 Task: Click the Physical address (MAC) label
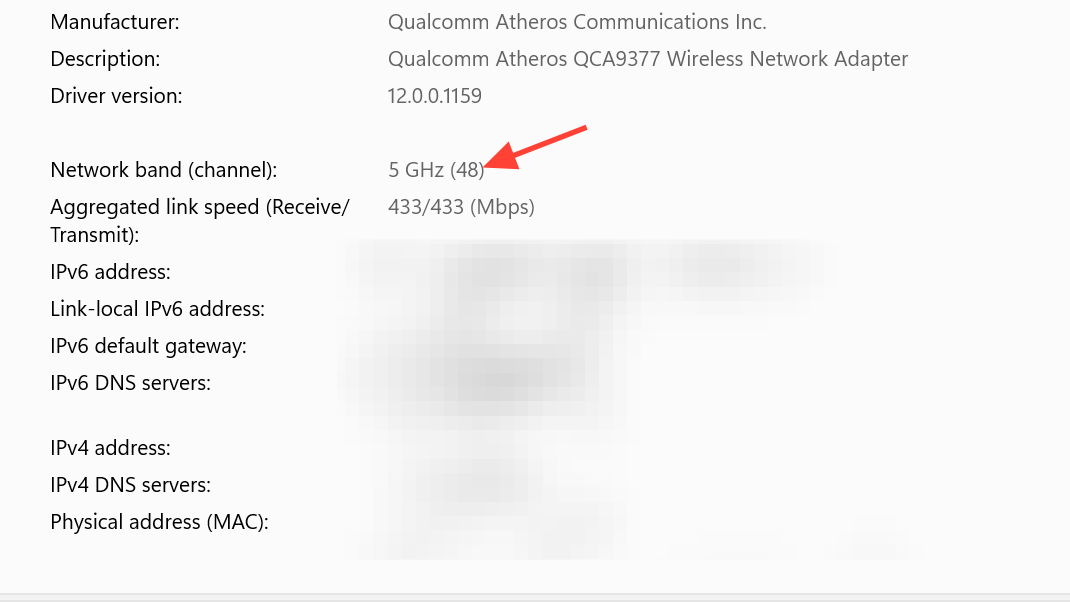(x=159, y=522)
